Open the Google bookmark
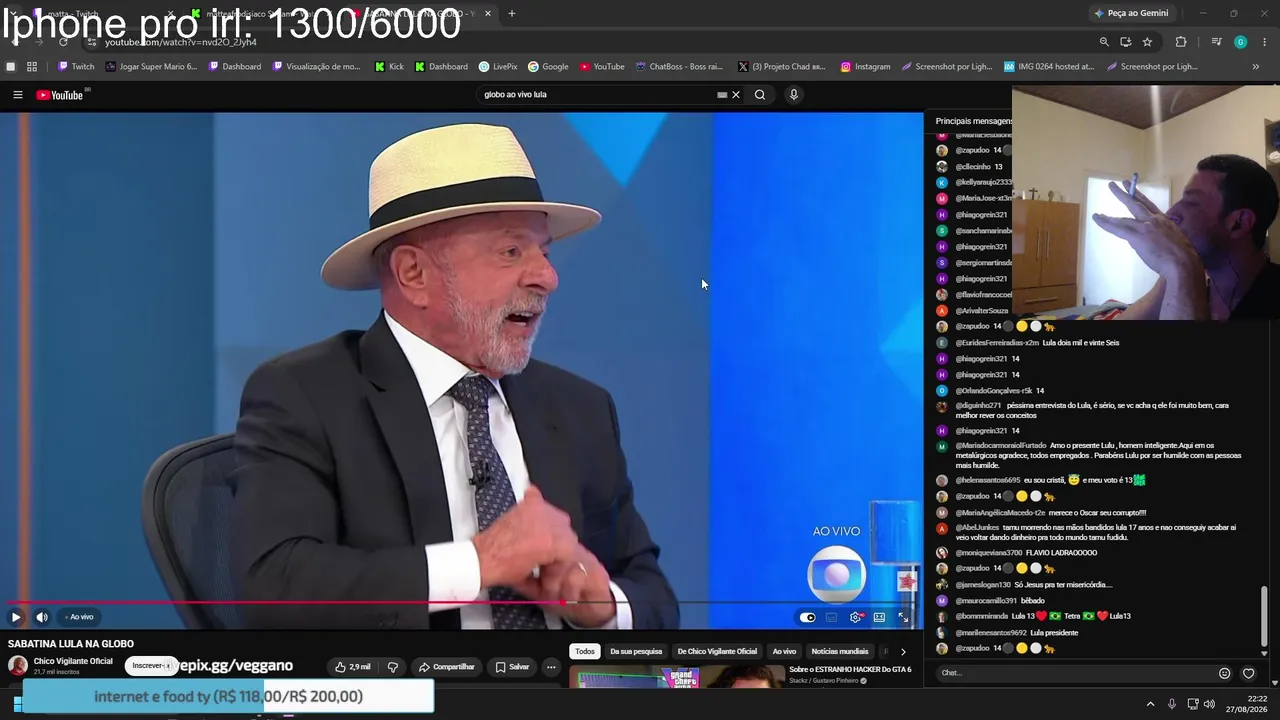 click(548, 67)
